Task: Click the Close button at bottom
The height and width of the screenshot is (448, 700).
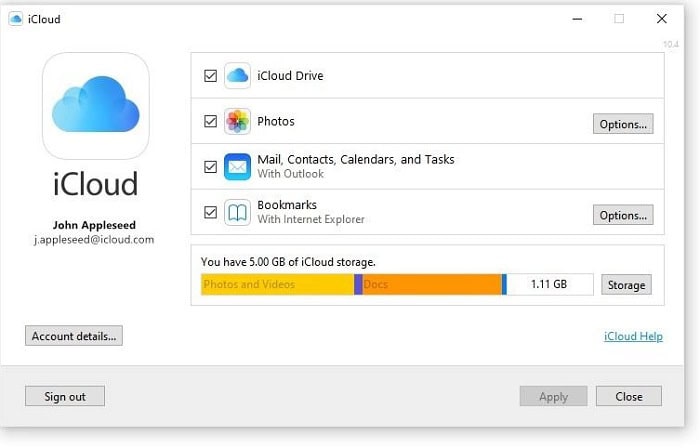Action: 629,396
